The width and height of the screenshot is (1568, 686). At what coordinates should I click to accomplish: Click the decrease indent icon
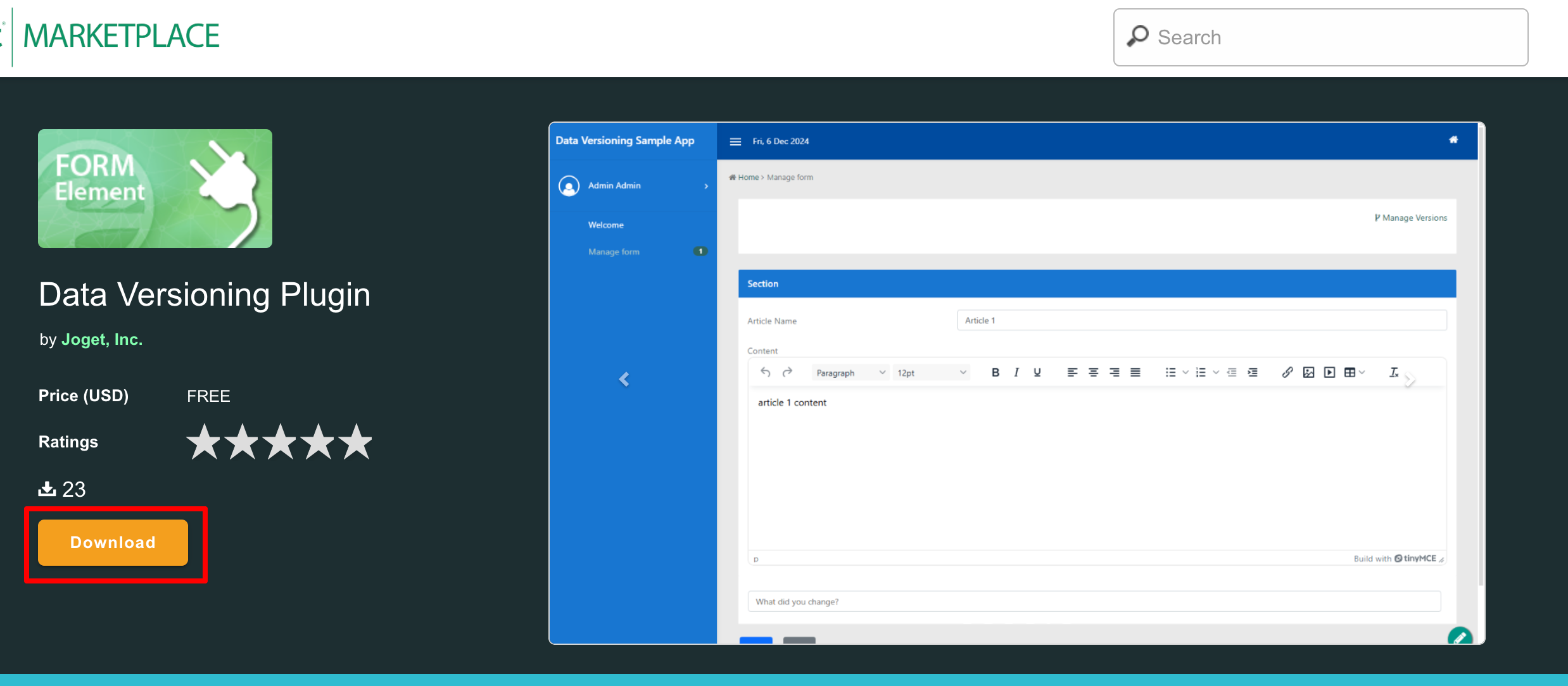coord(1232,372)
